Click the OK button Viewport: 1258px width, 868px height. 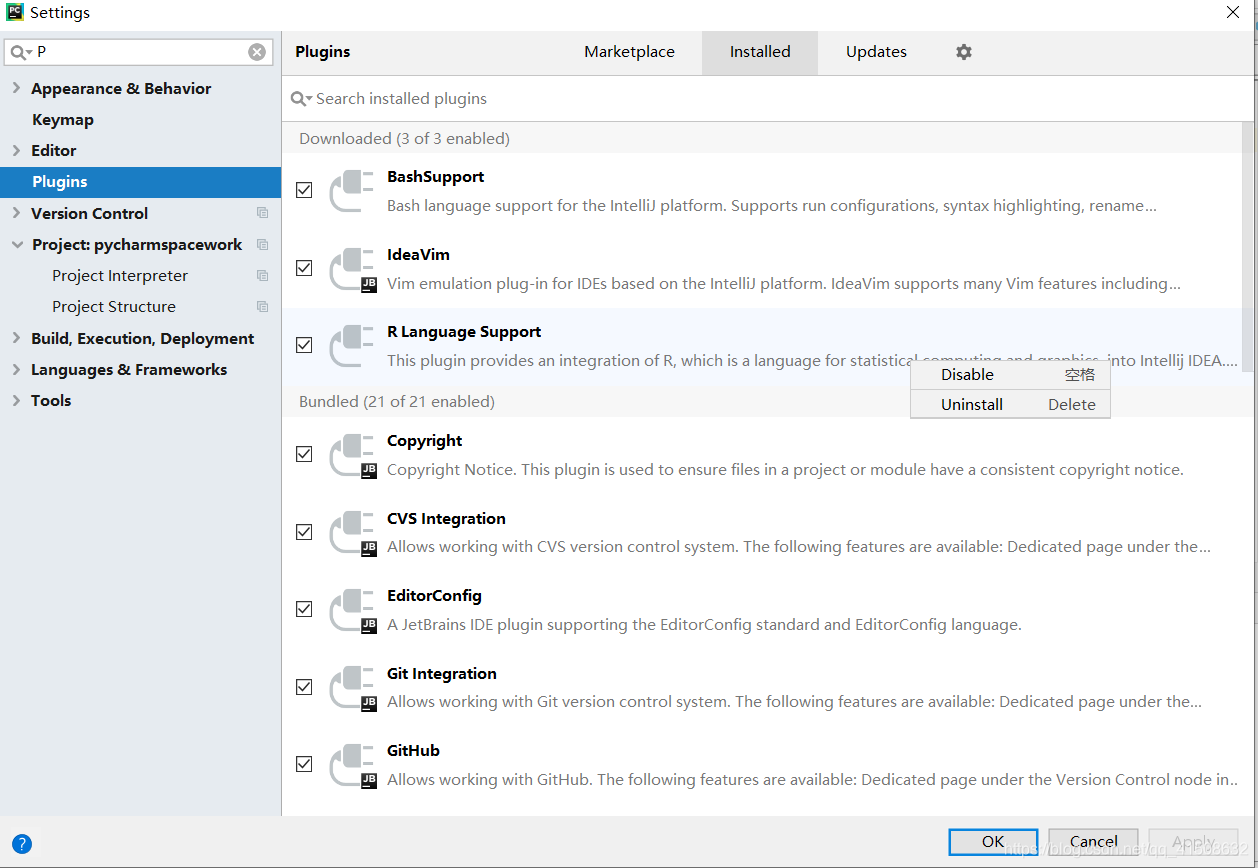click(x=993, y=842)
